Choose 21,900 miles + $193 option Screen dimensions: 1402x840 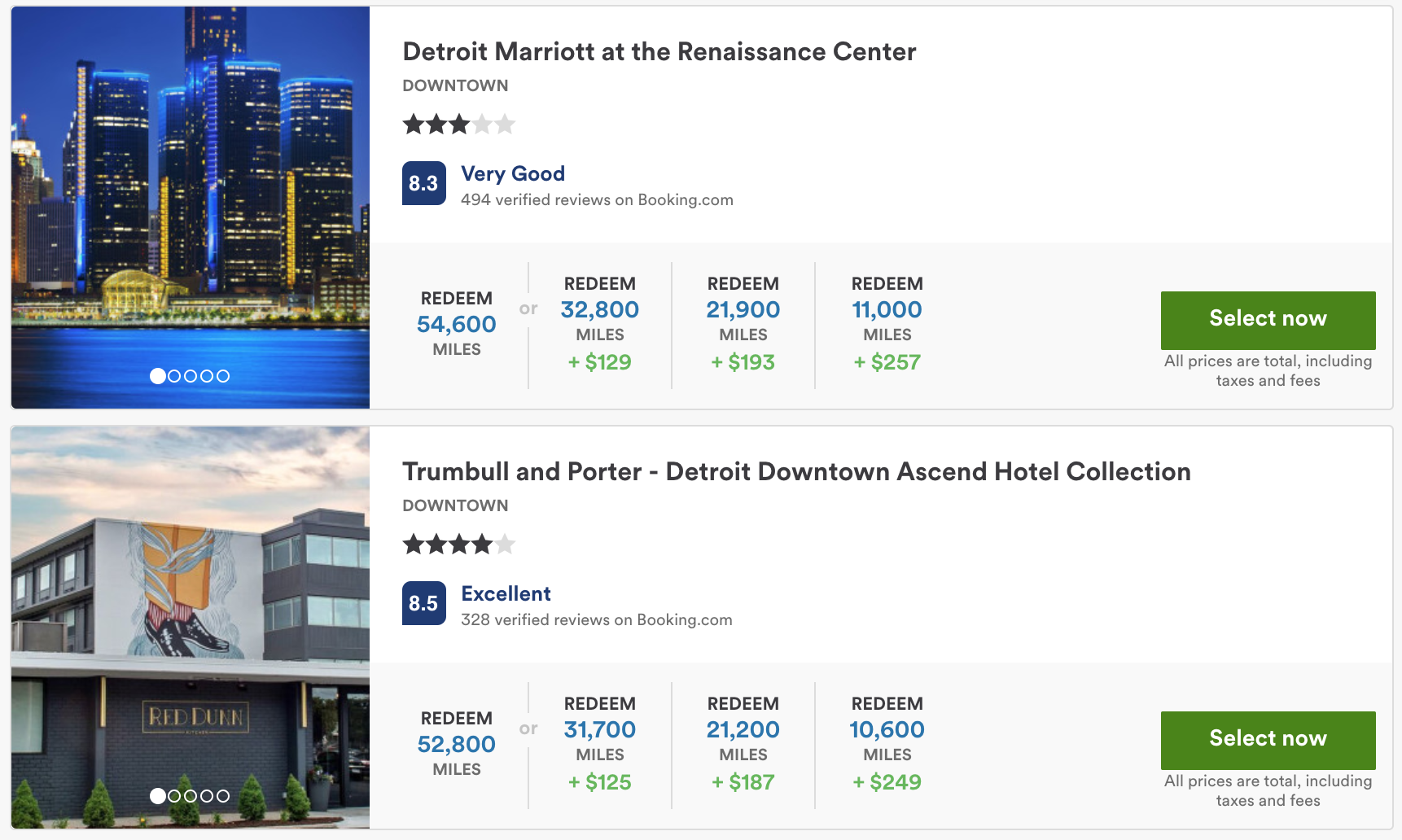pos(743,324)
